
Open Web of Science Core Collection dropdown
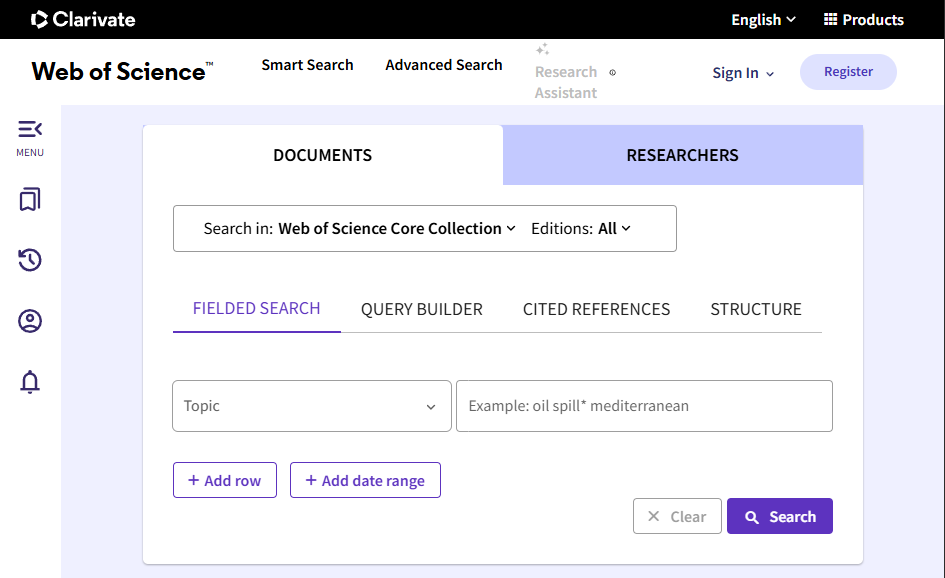point(397,228)
